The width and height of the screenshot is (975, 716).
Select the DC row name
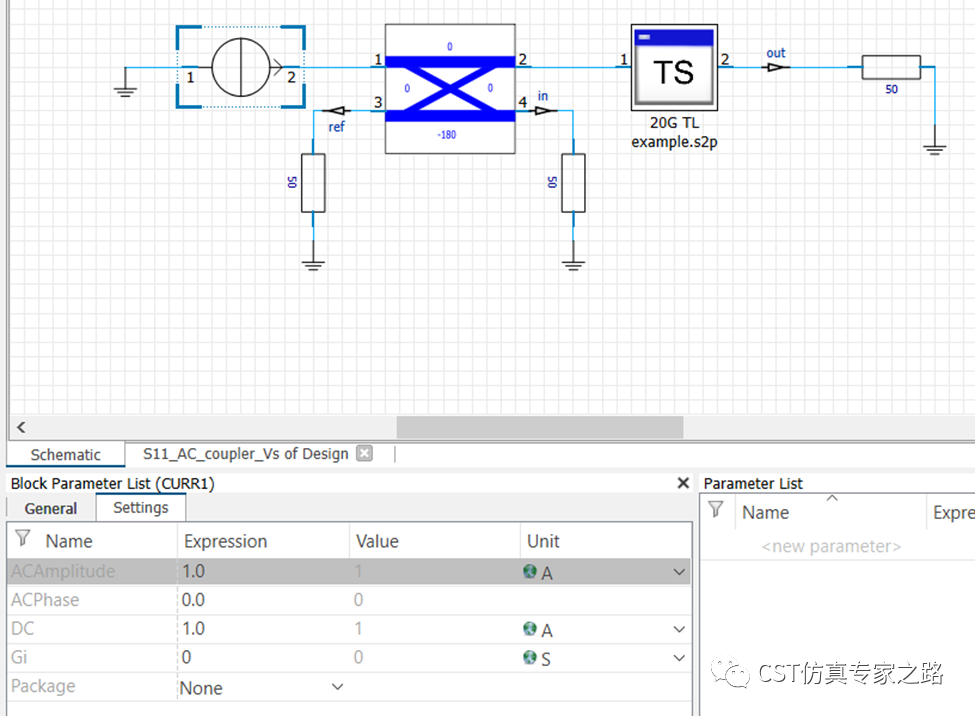pyautogui.click(x=22, y=628)
